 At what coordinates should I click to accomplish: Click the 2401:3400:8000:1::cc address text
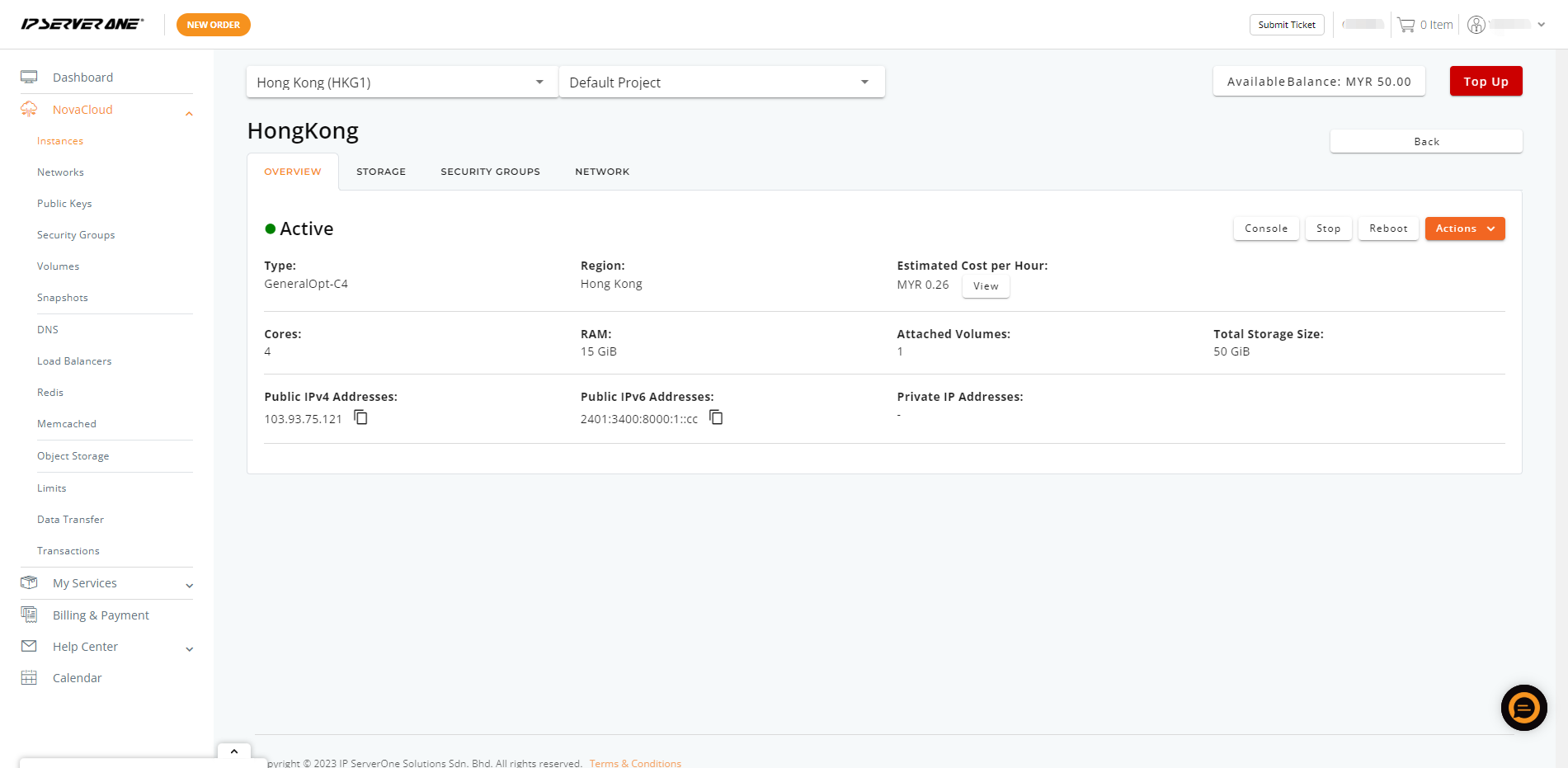638,419
